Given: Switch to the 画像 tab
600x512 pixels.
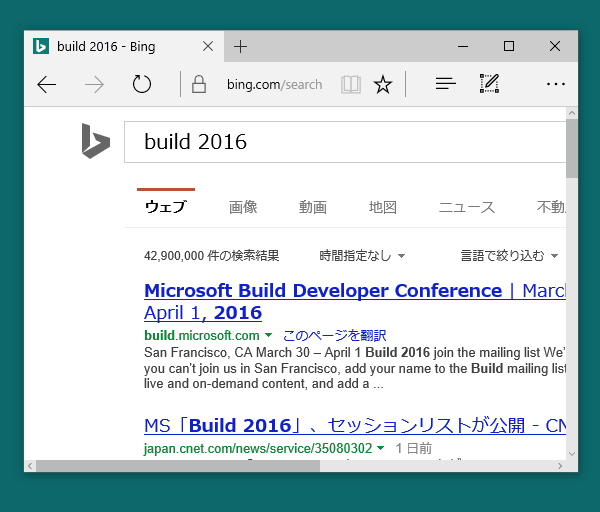Looking at the screenshot, I should pyautogui.click(x=243, y=207).
